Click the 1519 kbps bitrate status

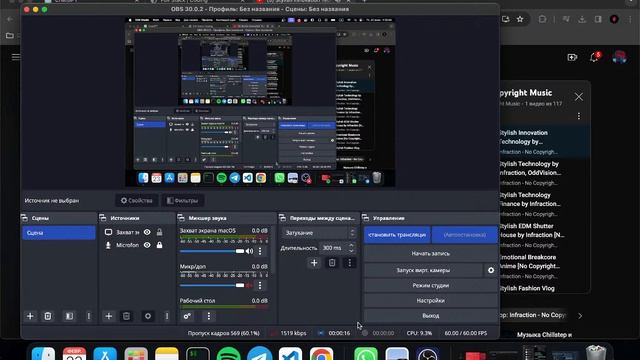tap(293, 333)
